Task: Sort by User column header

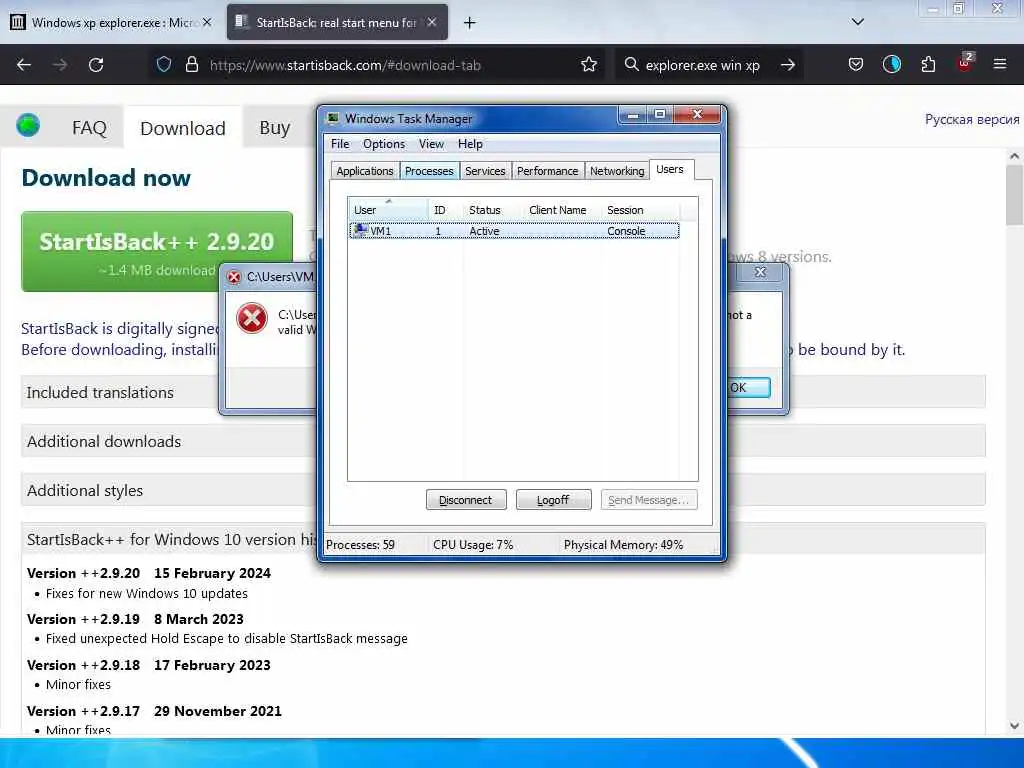Action: (x=388, y=210)
